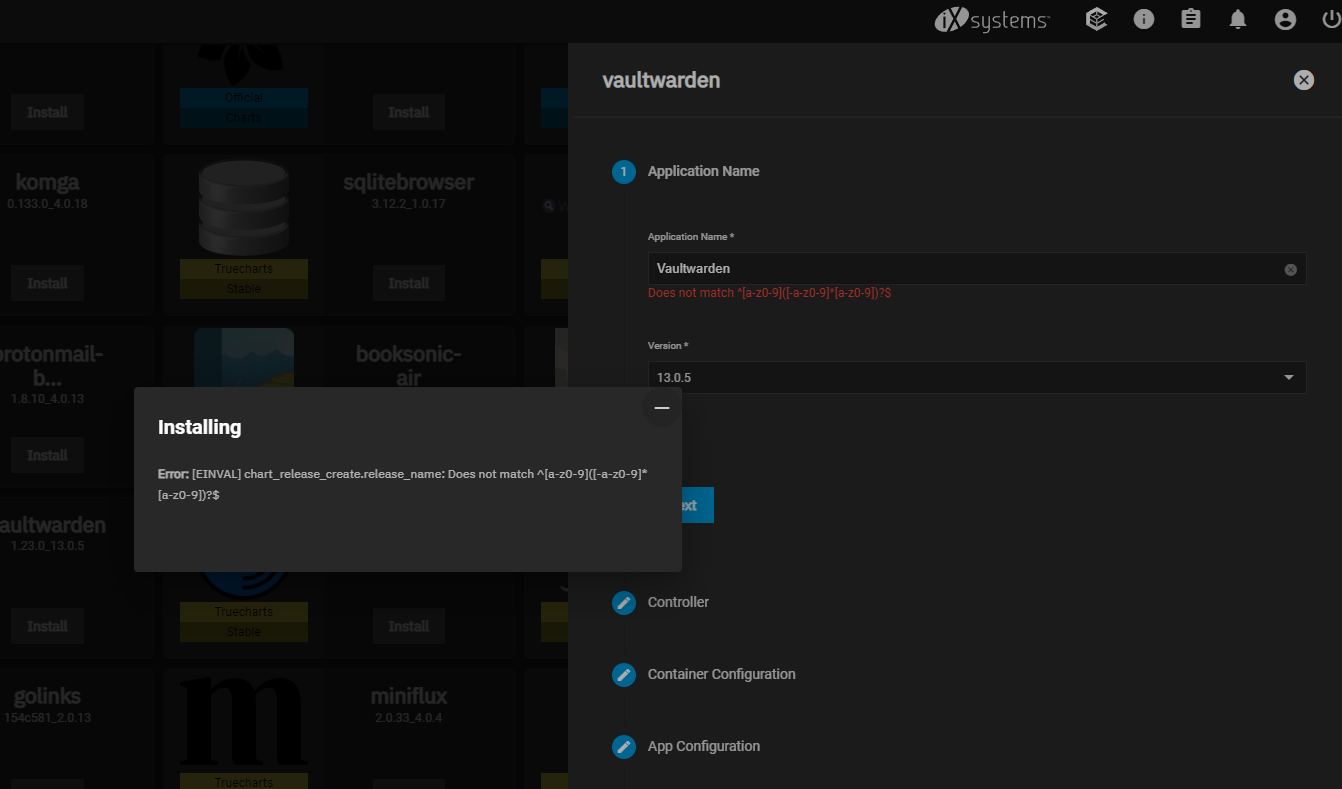This screenshot has width=1342, height=789.
Task: Click the EINVAL error message in the dialog
Action: (405, 484)
